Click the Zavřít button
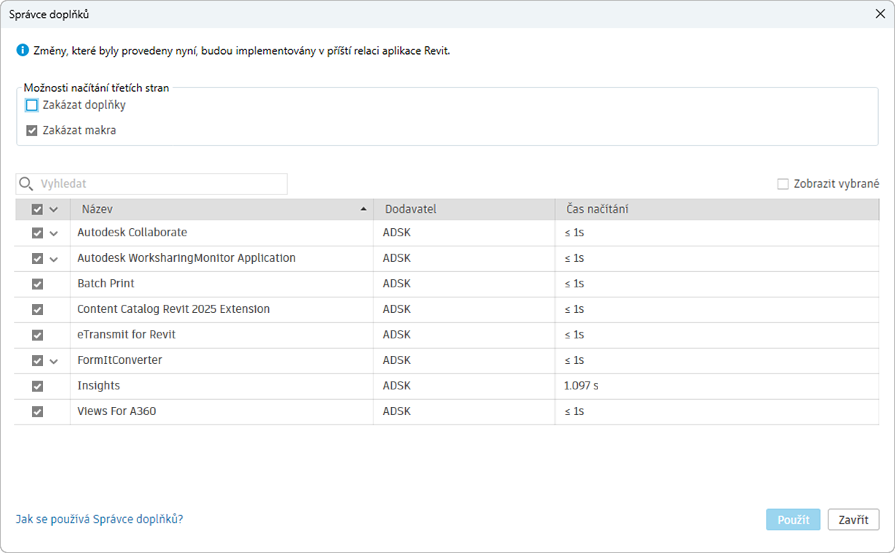This screenshot has width=895, height=553. (853, 520)
